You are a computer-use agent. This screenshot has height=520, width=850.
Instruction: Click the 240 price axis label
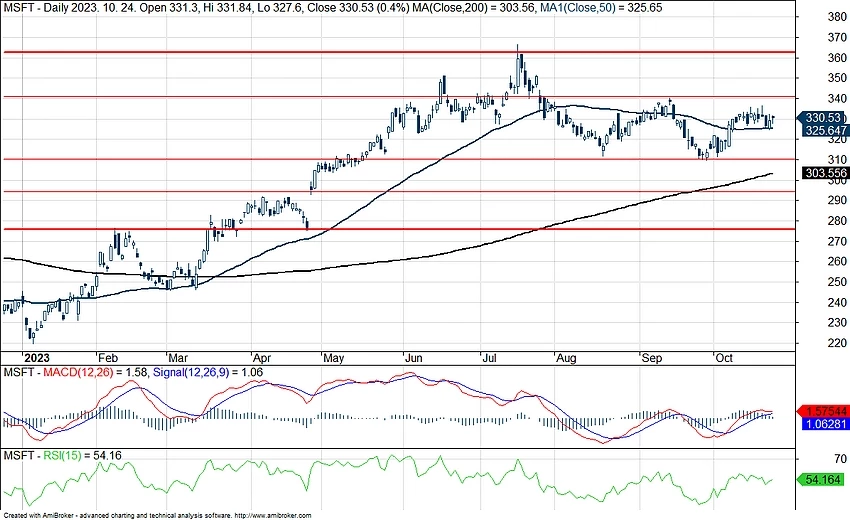tap(838, 302)
